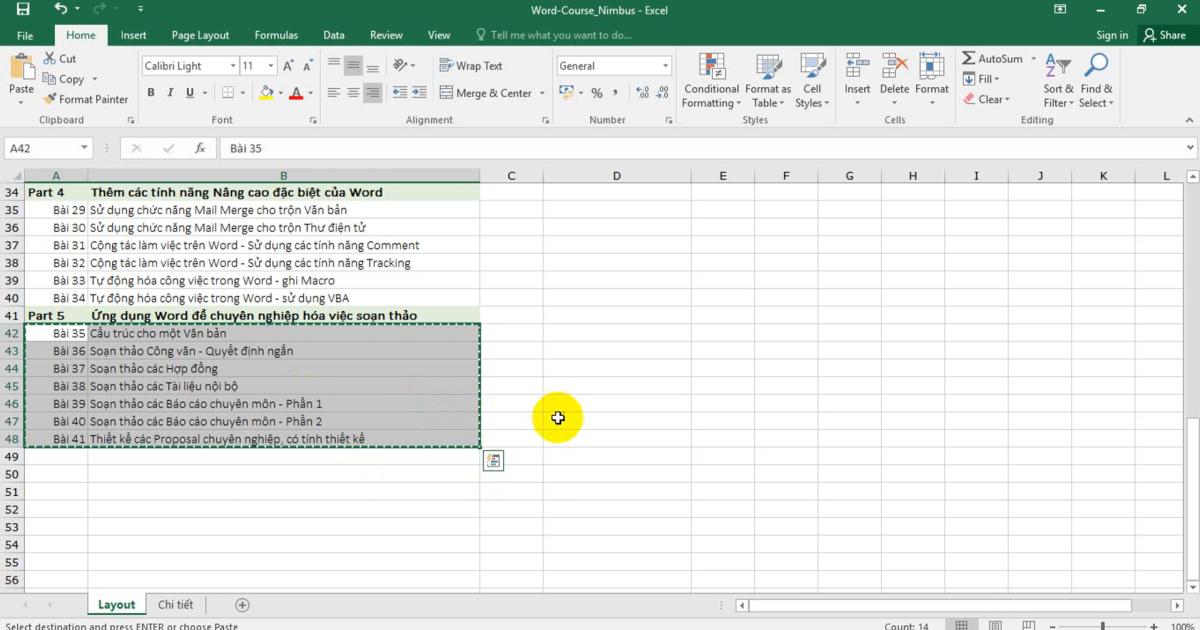Apply Percent Style formatting
1200x630 pixels.
(596, 93)
